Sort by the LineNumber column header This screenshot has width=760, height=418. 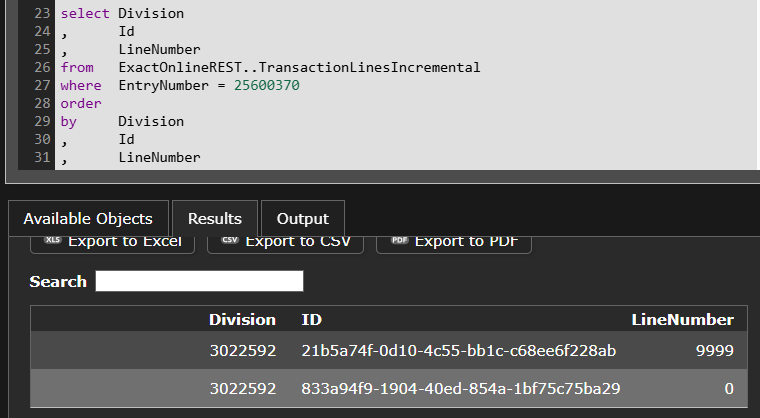tap(682, 320)
